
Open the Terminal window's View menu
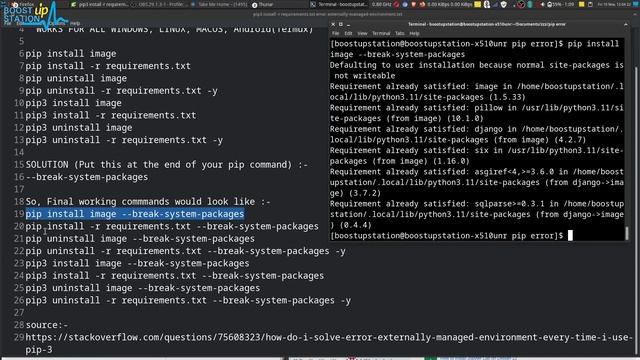tap(362, 33)
